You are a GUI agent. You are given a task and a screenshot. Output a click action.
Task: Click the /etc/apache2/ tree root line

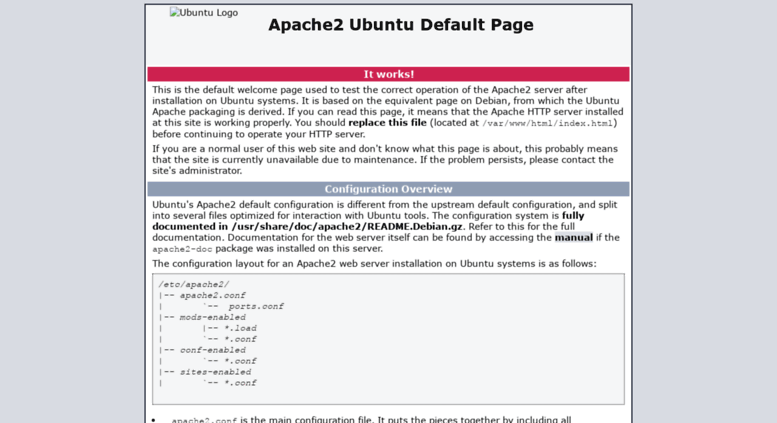pos(194,284)
